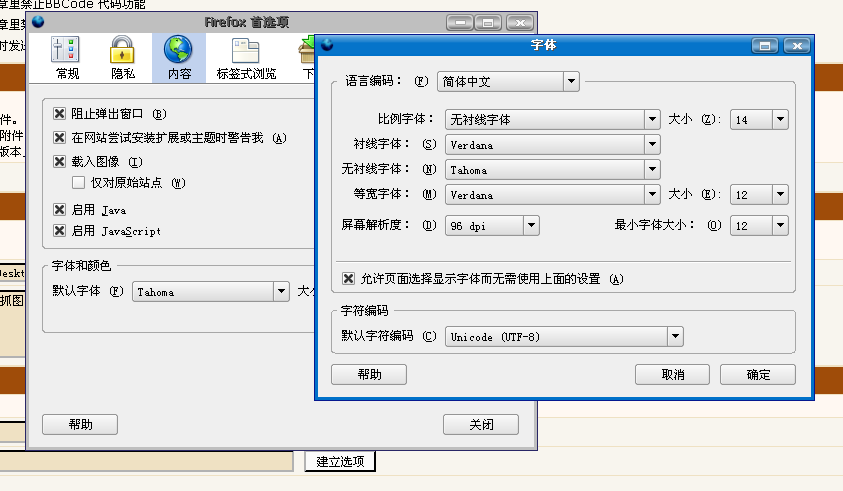The height and width of the screenshot is (491, 843).
Task: Open the 隐私 (Privacy) lock icon
Action: [123, 58]
